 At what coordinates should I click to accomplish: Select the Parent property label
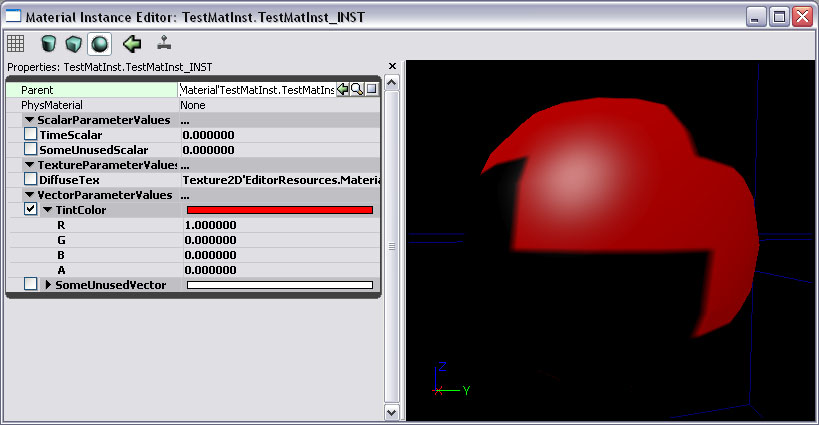pyautogui.click(x=37, y=90)
